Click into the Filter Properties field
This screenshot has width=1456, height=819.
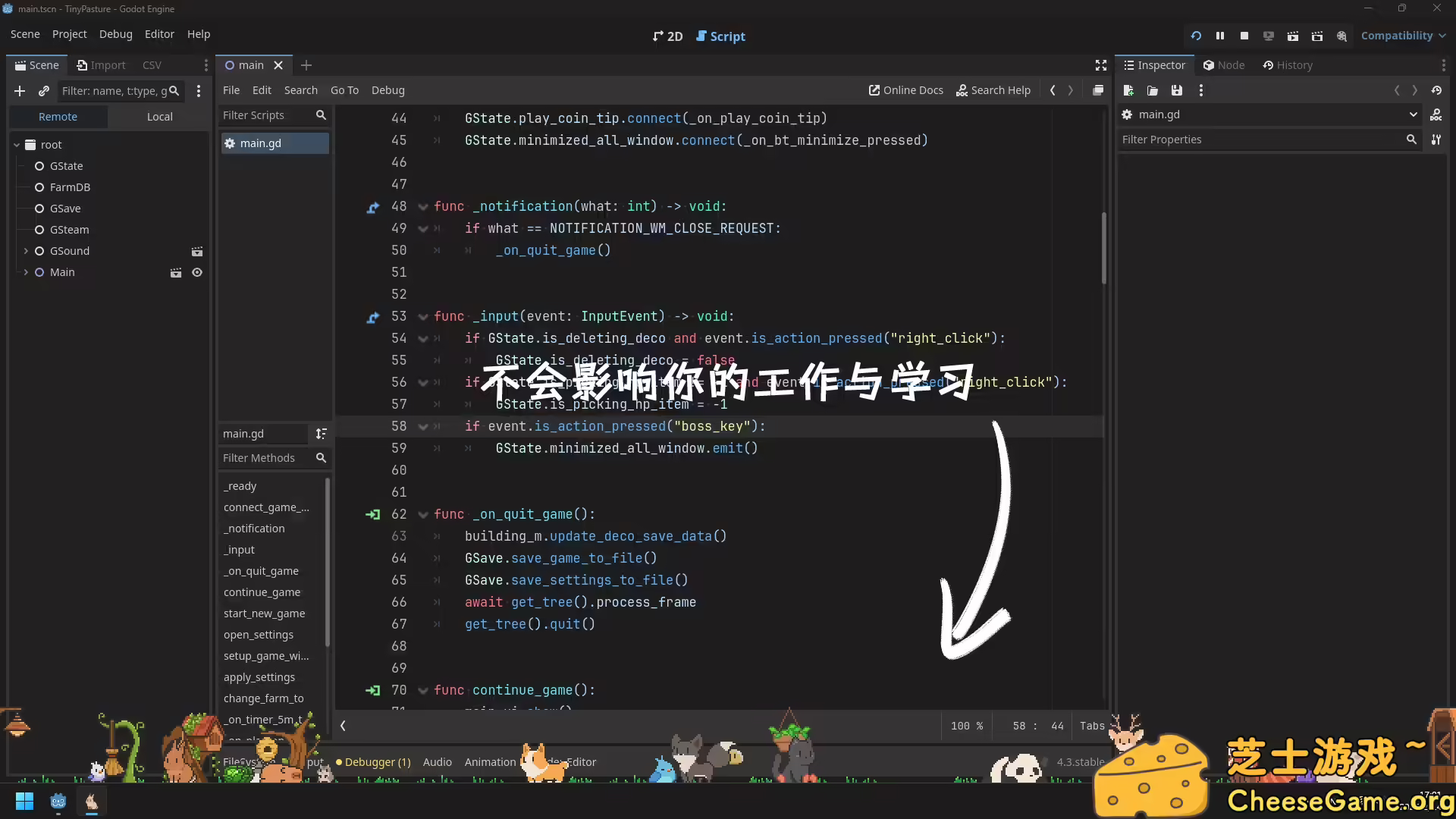coord(1259,140)
